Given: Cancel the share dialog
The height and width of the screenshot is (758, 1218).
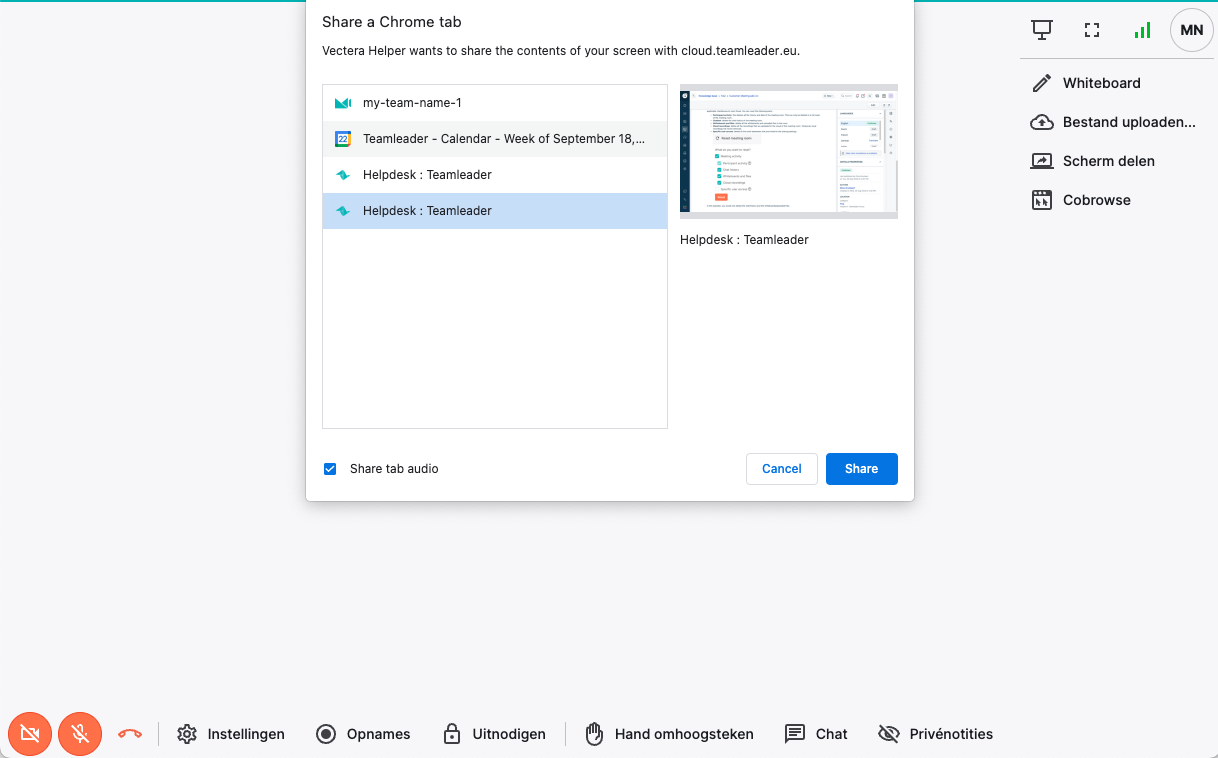Looking at the screenshot, I should 782,469.
